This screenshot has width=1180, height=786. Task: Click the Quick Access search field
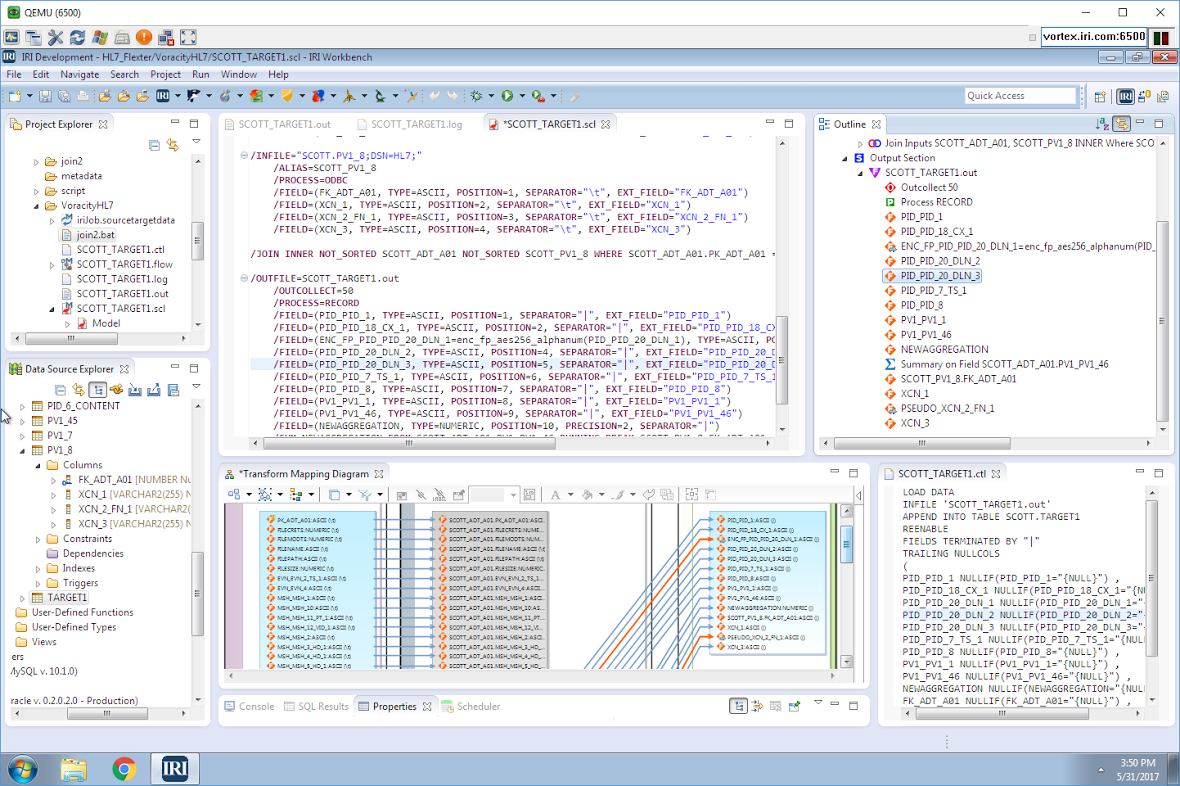coord(1020,96)
